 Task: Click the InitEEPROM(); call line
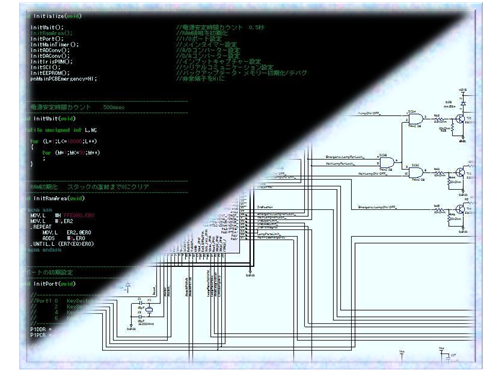pyautogui.click(x=50, y=73)
